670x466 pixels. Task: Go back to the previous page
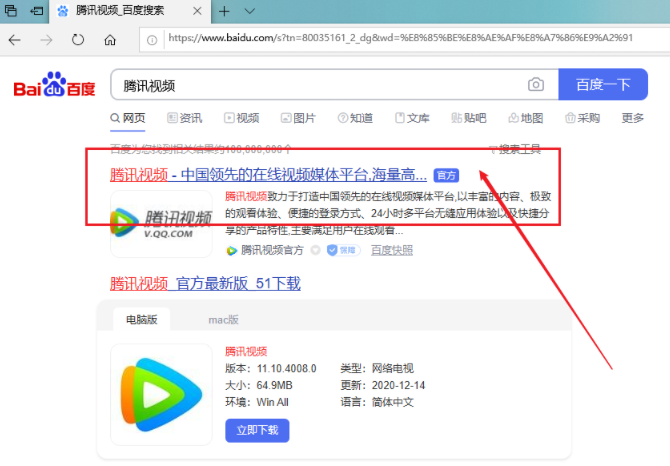point(15,40)
